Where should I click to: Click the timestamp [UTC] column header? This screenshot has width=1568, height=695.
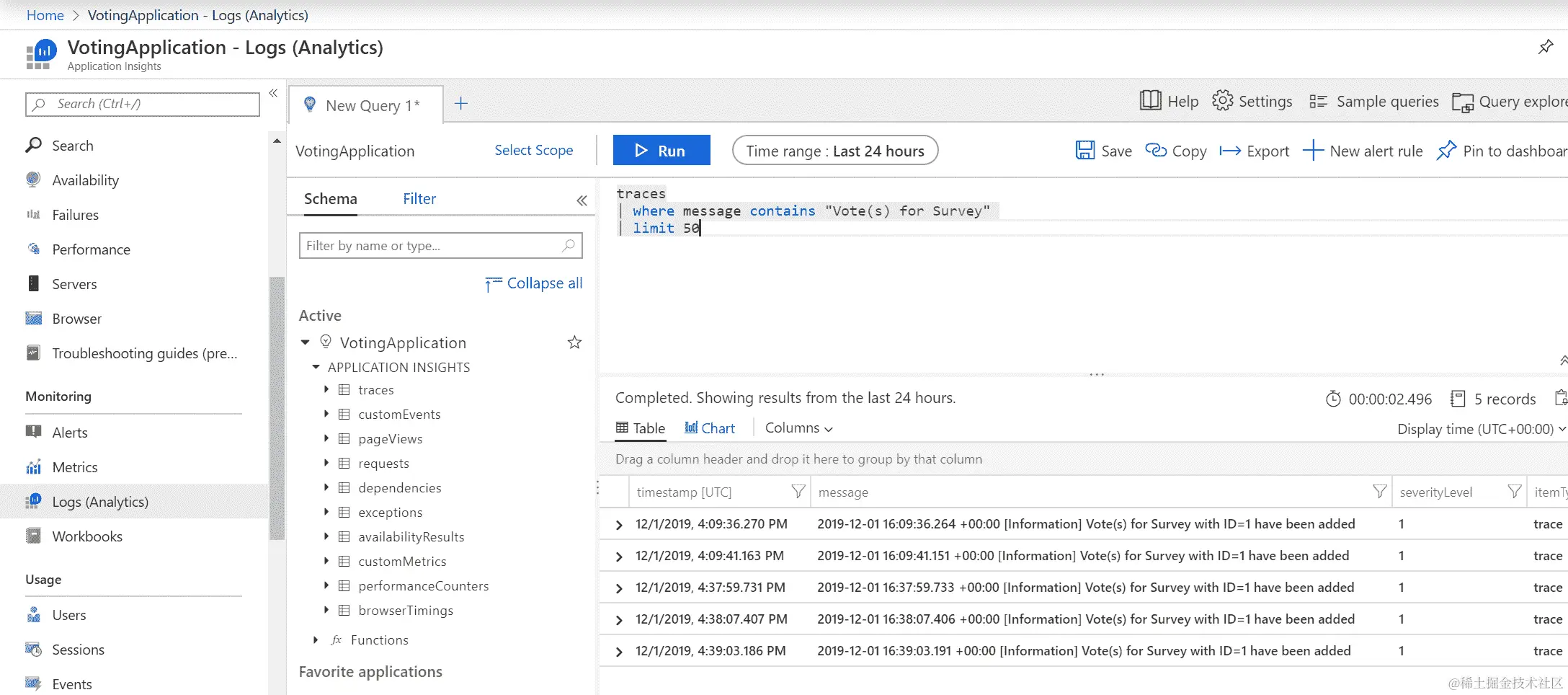click(x=684, y=492)
